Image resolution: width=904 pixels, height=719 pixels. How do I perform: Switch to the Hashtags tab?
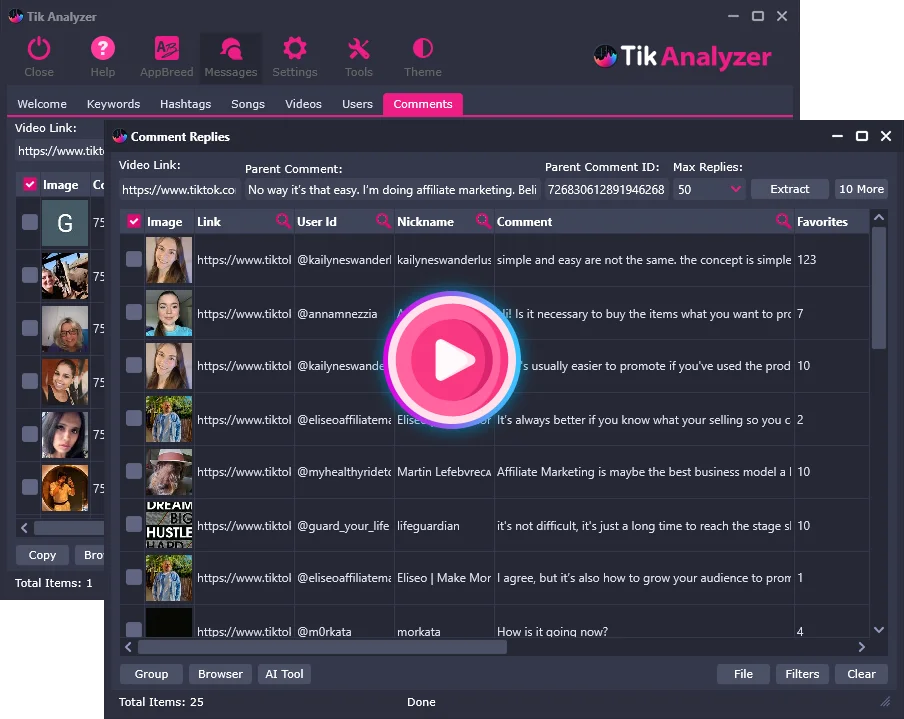pyautogui.click(x=185, y=104)
